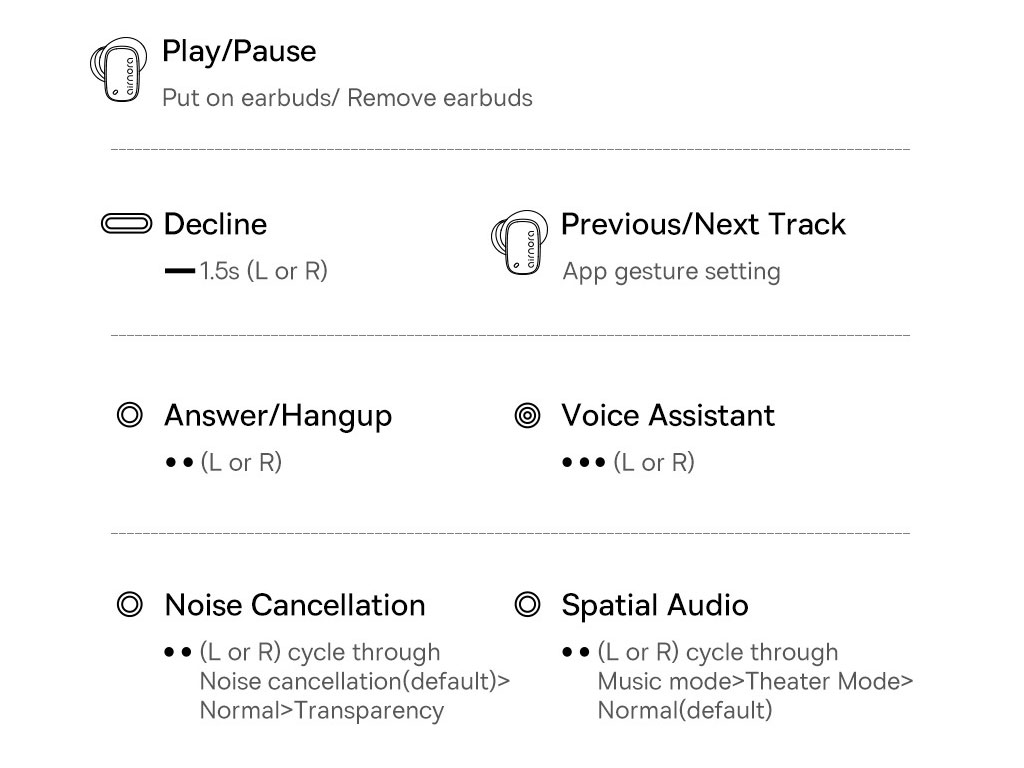Select the Previous/Next Track title
This screenshot has width=1024, height=768.
[x=703, y=224]
